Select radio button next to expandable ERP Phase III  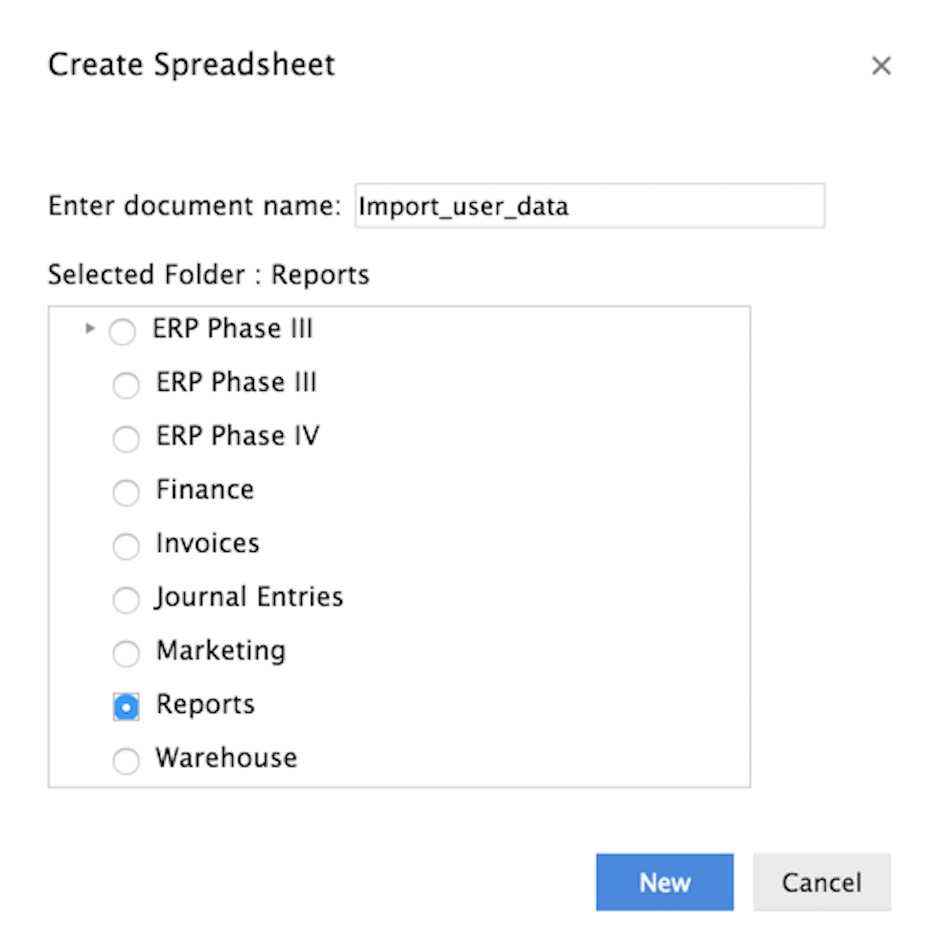coord(123,332)
